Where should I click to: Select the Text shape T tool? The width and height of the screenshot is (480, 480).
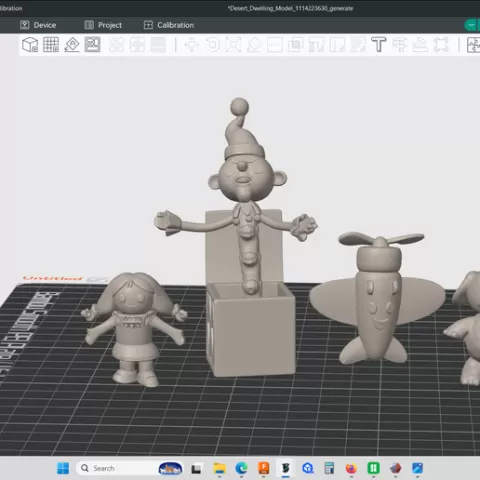point(379,45)
